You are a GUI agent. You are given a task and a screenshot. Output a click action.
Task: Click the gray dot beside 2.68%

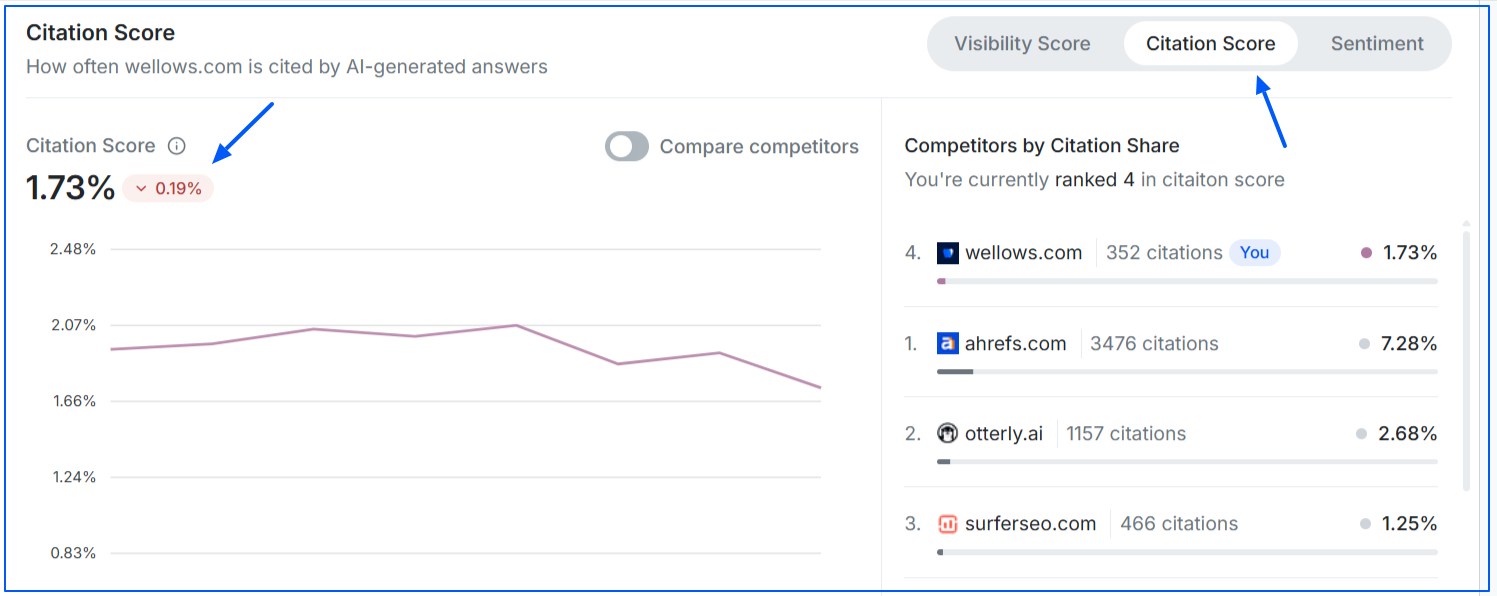tap(1361, 434)
